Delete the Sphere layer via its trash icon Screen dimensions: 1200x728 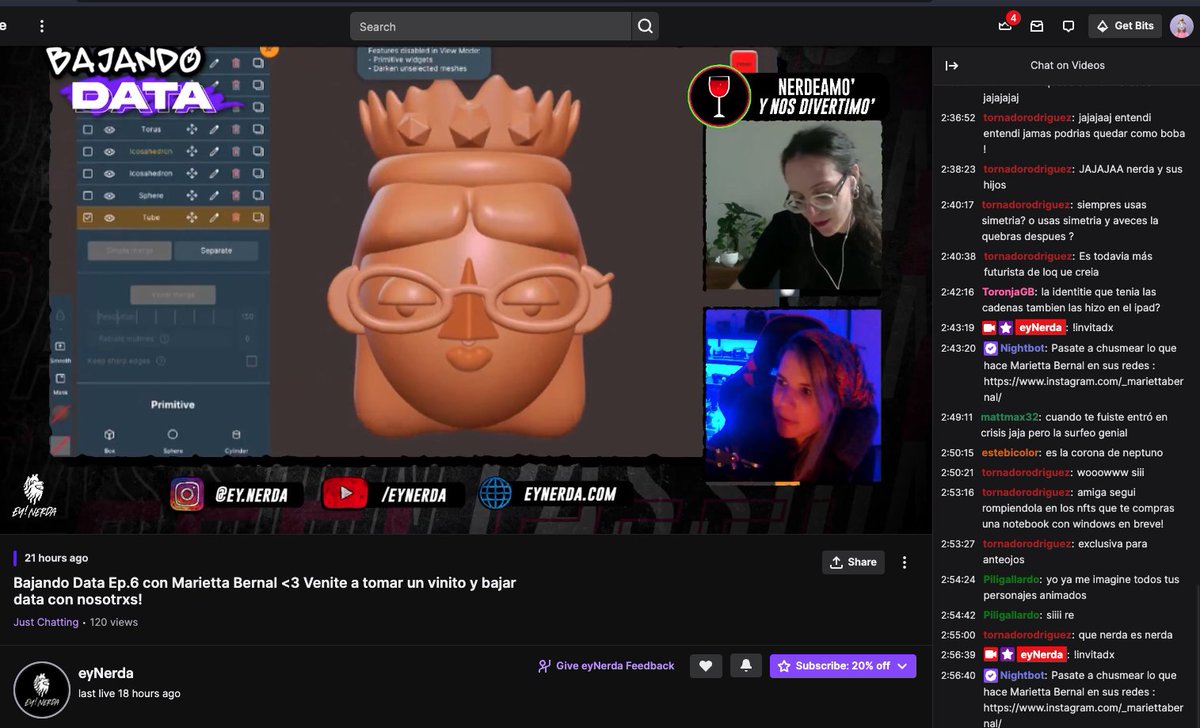pos(237,195)
